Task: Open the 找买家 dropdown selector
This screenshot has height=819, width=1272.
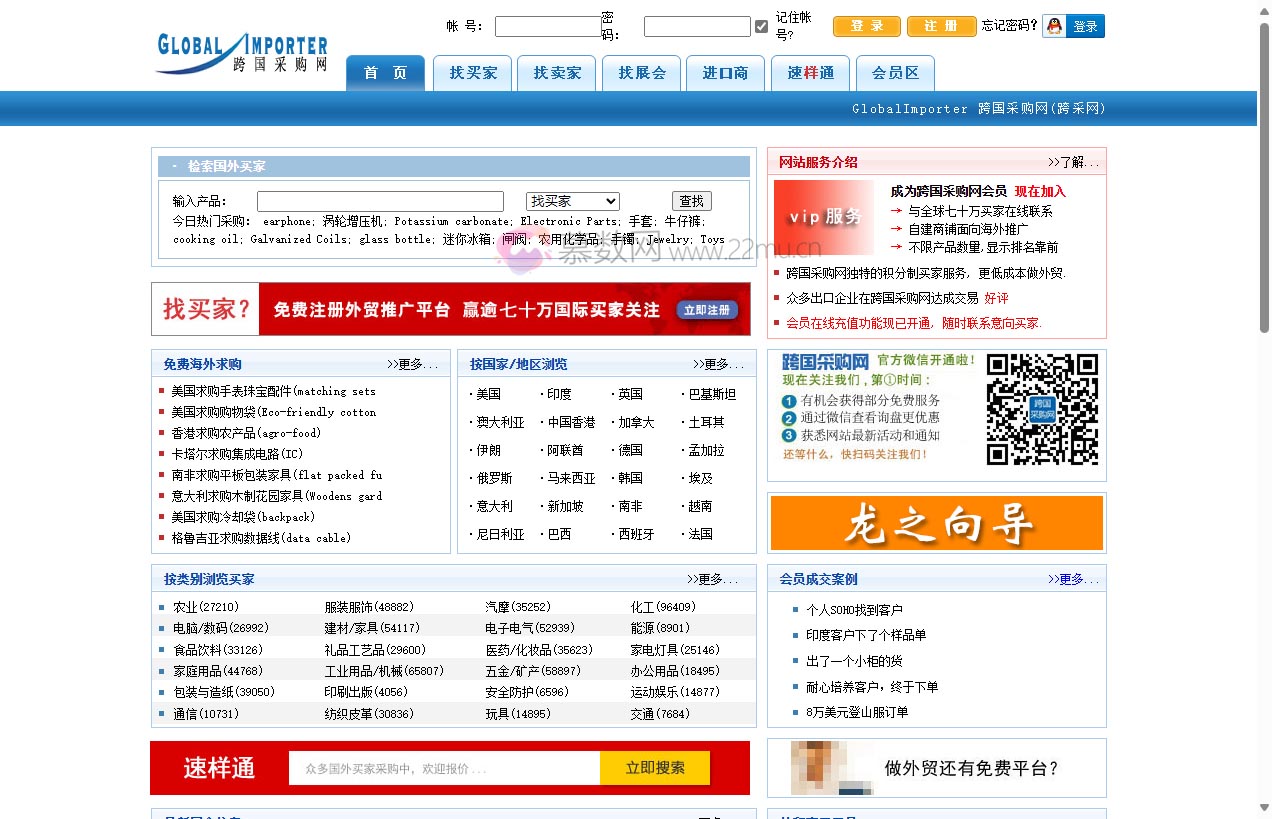Action: tap(572, 201)
